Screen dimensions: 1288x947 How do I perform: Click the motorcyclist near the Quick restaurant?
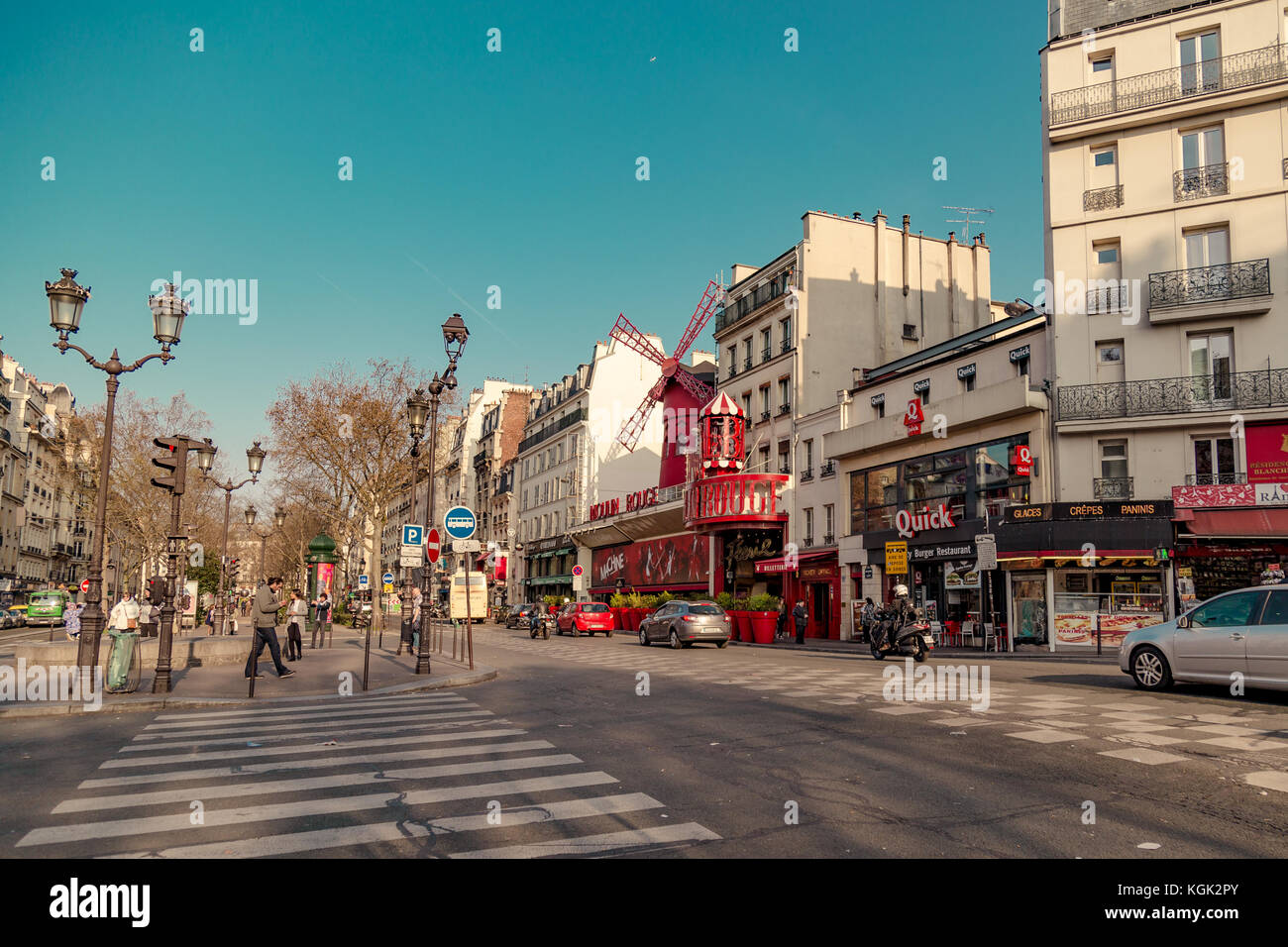point(900,625)
